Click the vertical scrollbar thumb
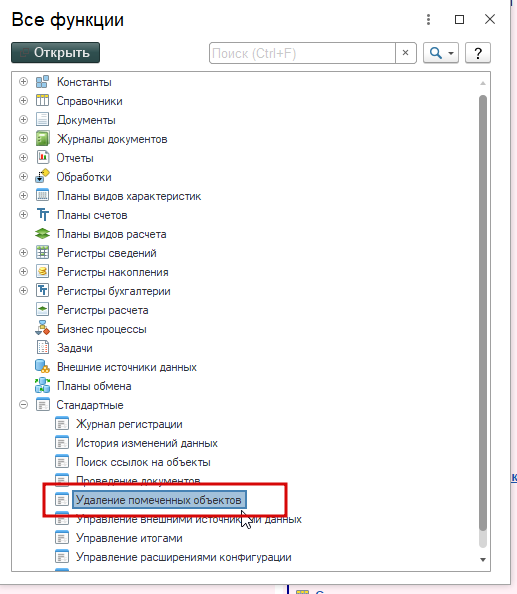Screen dimensions: 517x594 coord(483,313)
